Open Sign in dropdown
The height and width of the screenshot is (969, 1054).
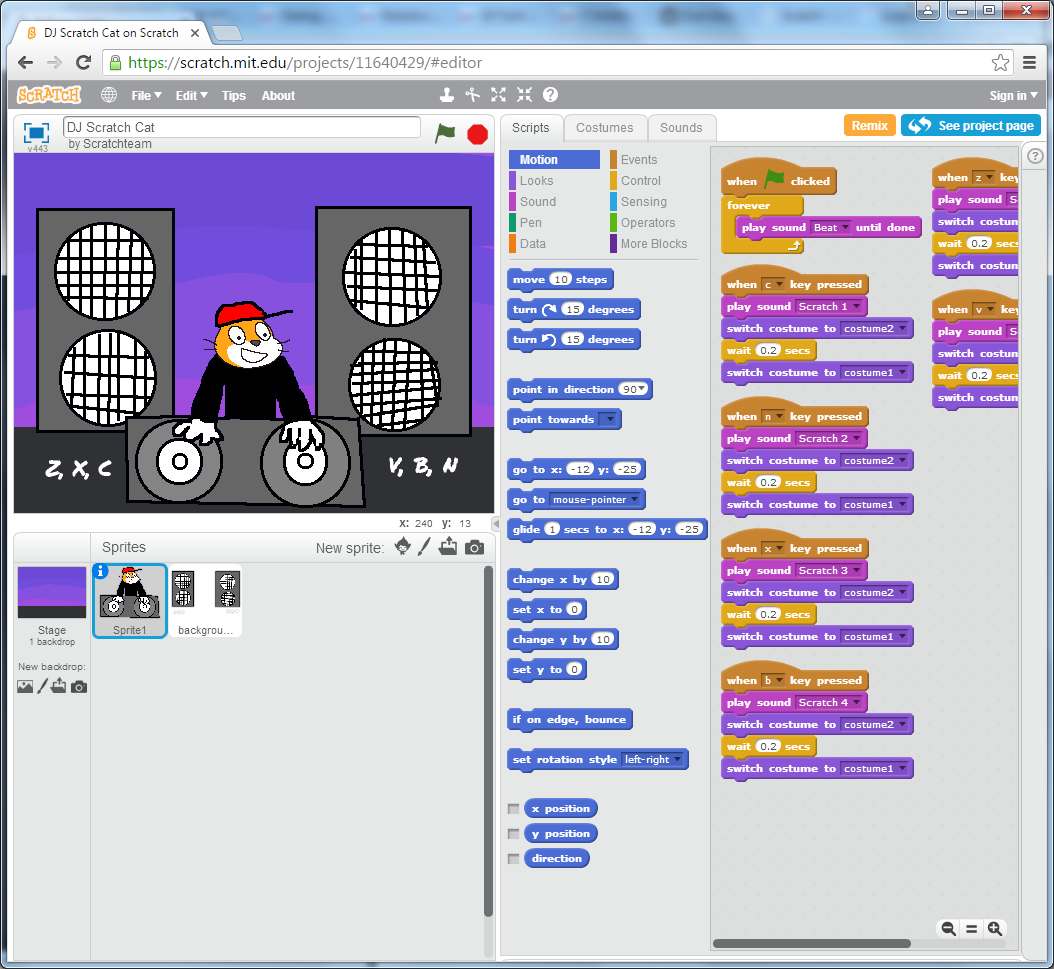(x=1013, y=95)
